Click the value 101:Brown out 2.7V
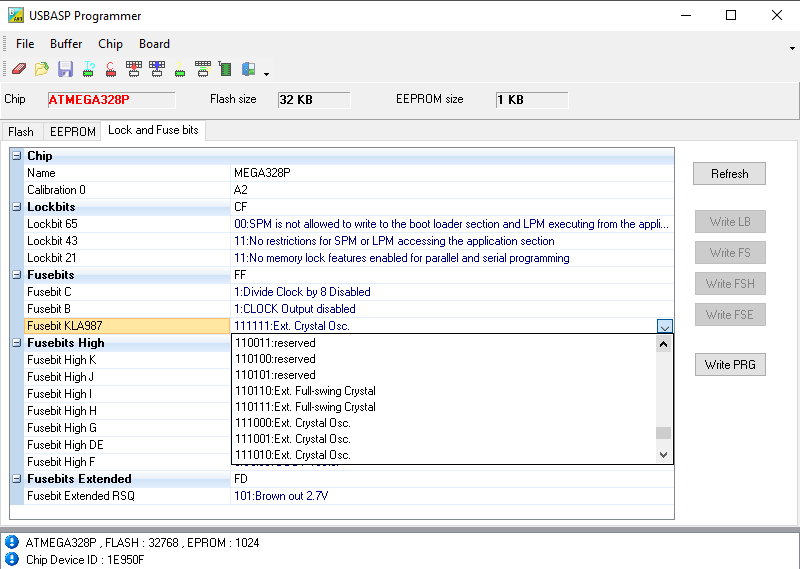This screenshot has width=800, height=569. (281, 496)
